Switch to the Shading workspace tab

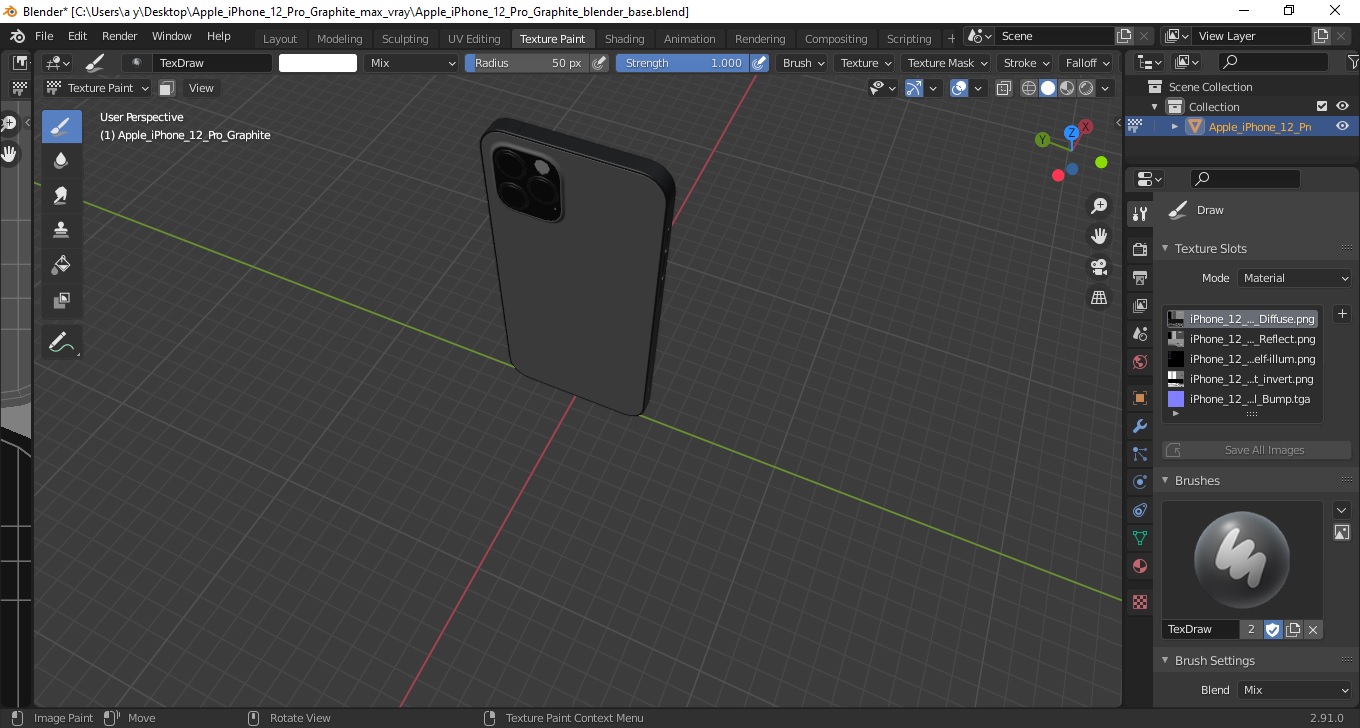pos(625,39)
